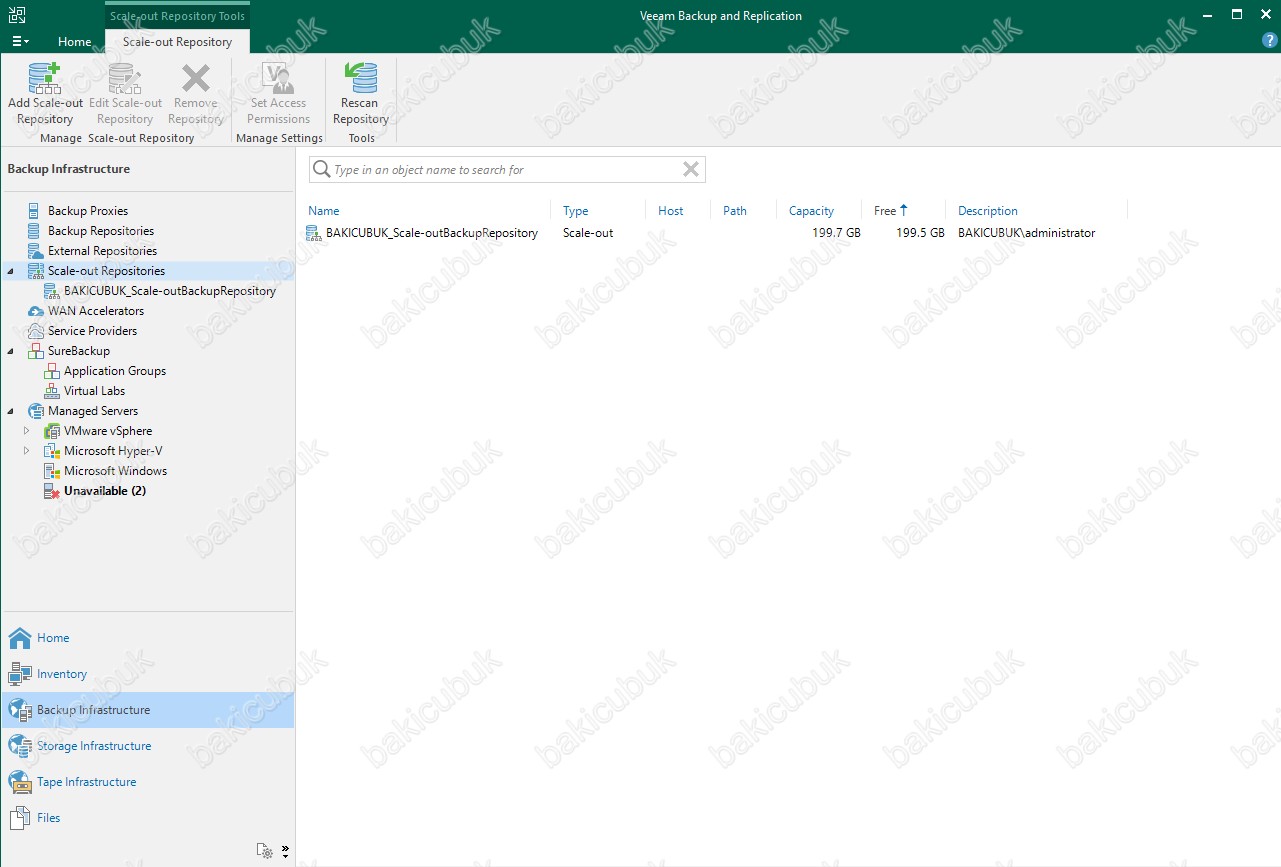Viewport: 1281px width, 867px height.
Task: Select Application Groups in the tree
Action: [115, 371]
